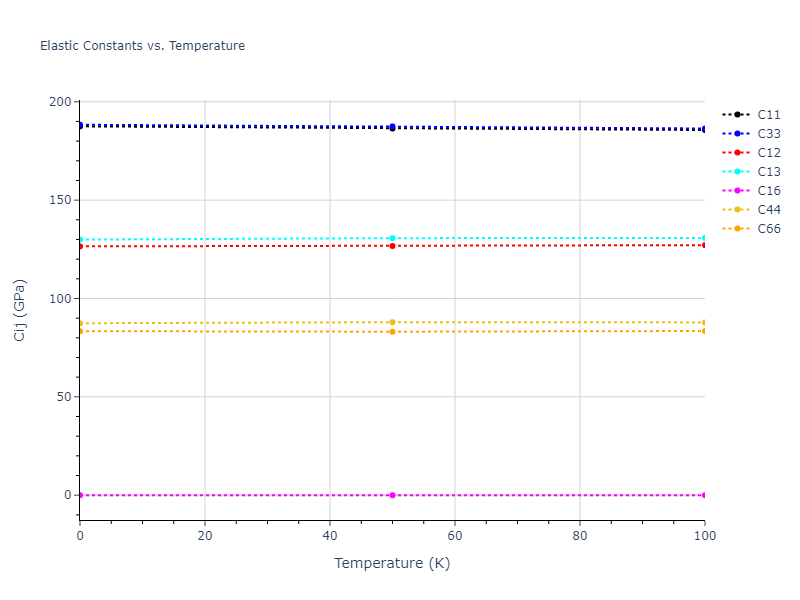Click the magenta C16 point at 100 K
The image size is (800, 600).
pyautogui.click(x=704, y=495)
